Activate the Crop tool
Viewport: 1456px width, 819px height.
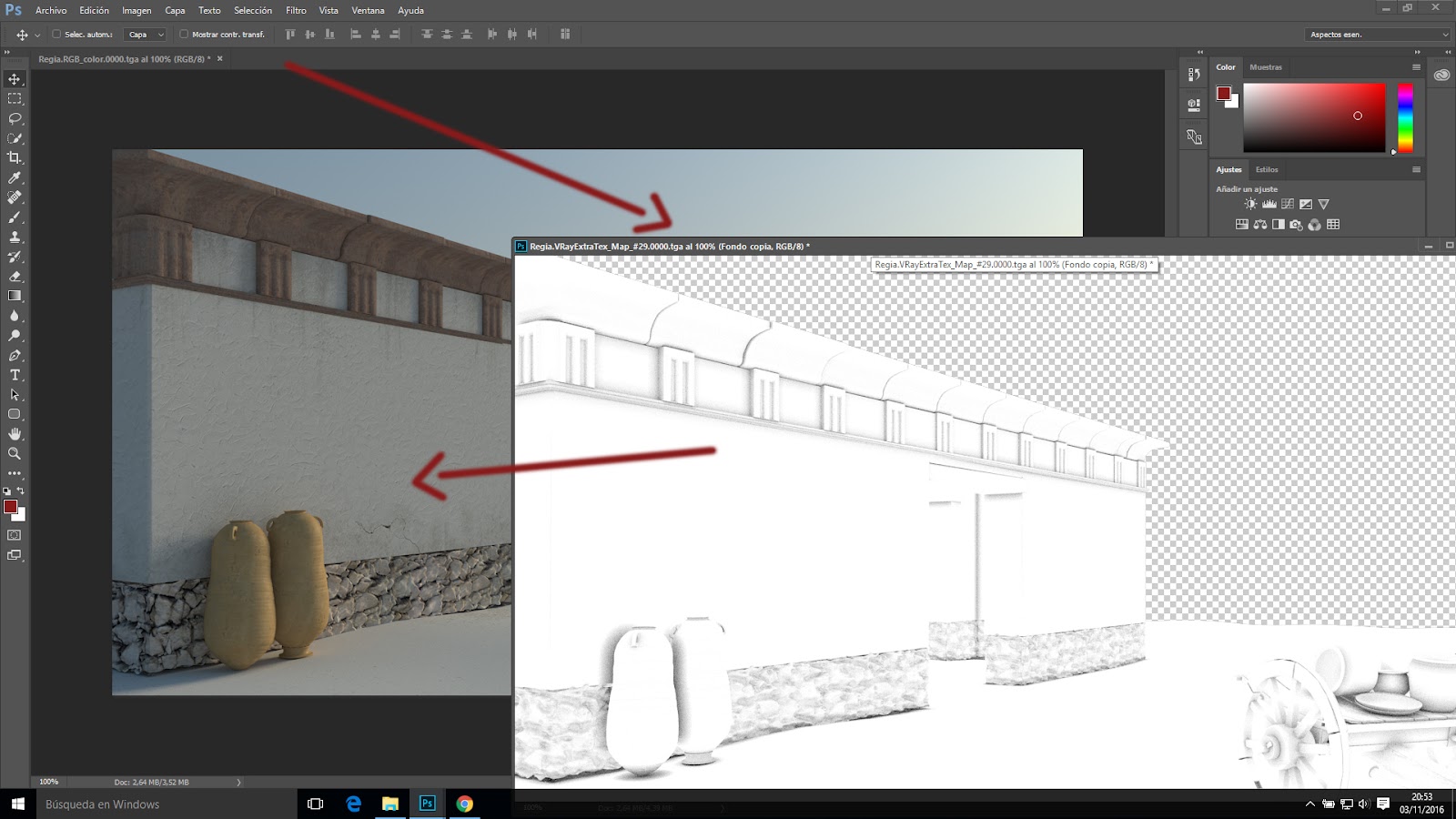(x=15, y=157)
